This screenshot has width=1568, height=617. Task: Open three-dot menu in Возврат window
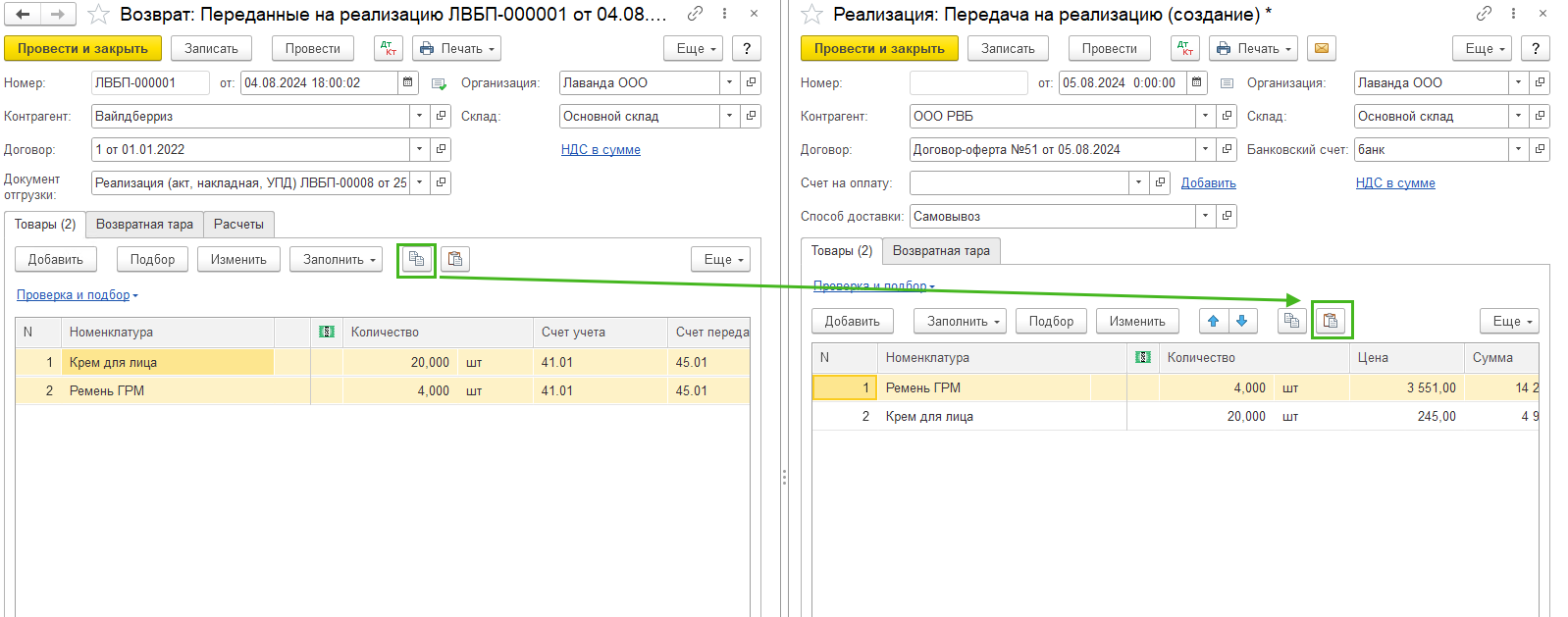[724, 14]
